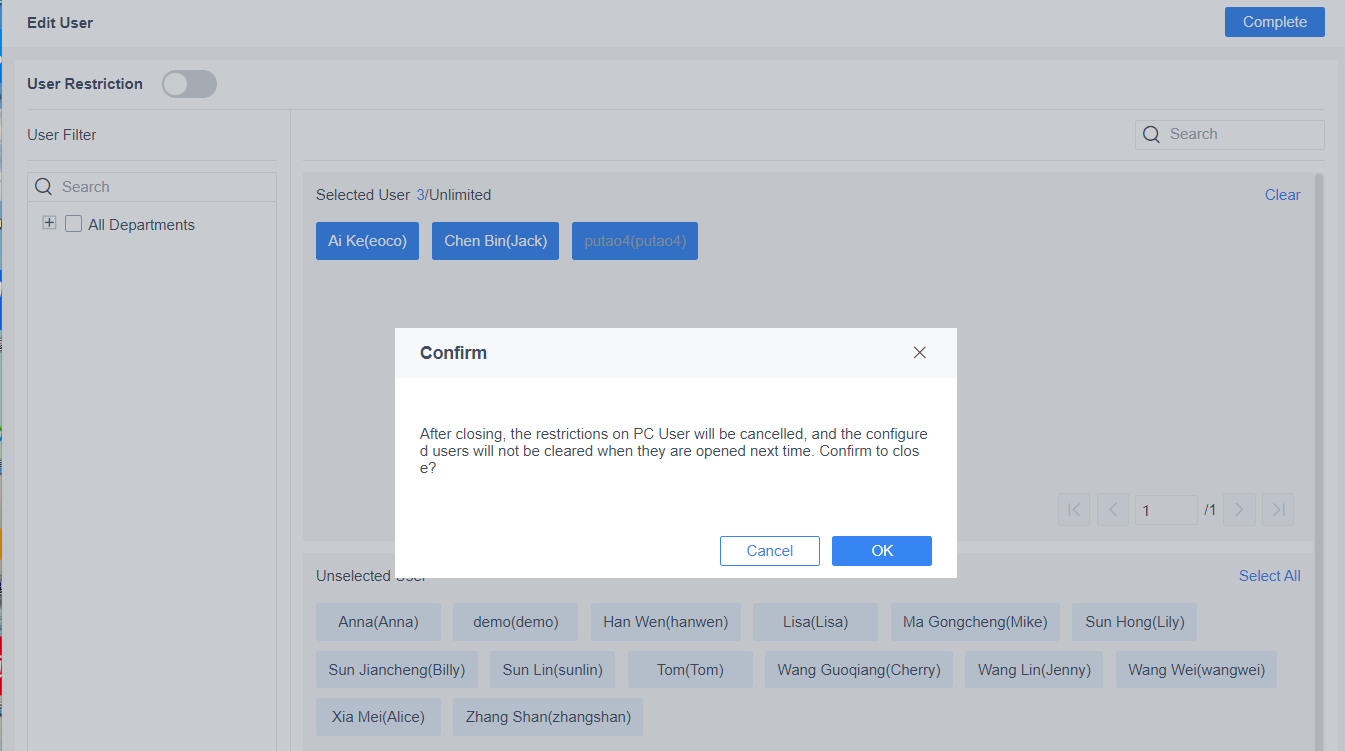Click Ai Ke(eoco) in the Selected User list
This screenshot has width=1345, height=751.
point(367,240)
